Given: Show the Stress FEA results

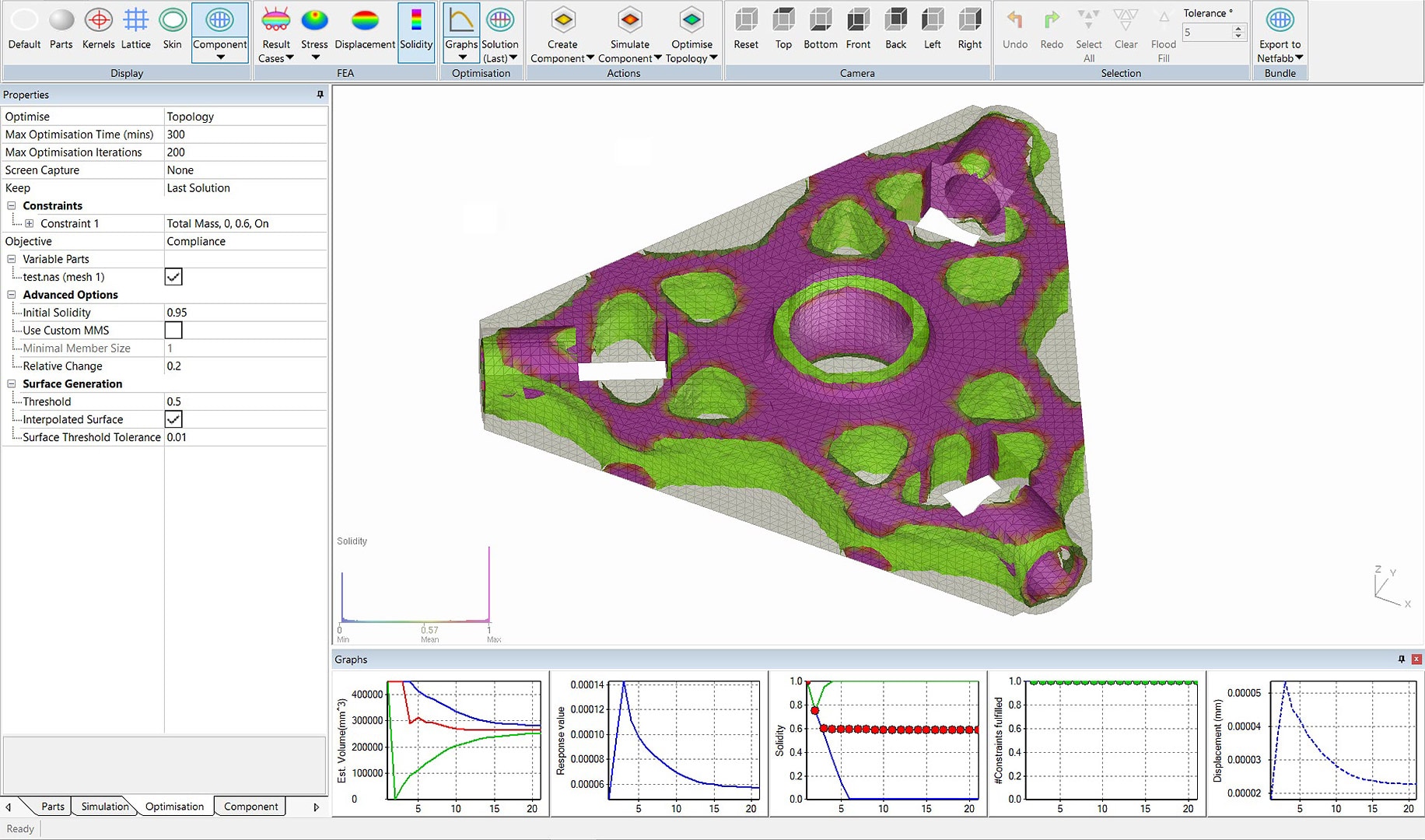Looking at the screenshot, I should click(x=314, y=21).
